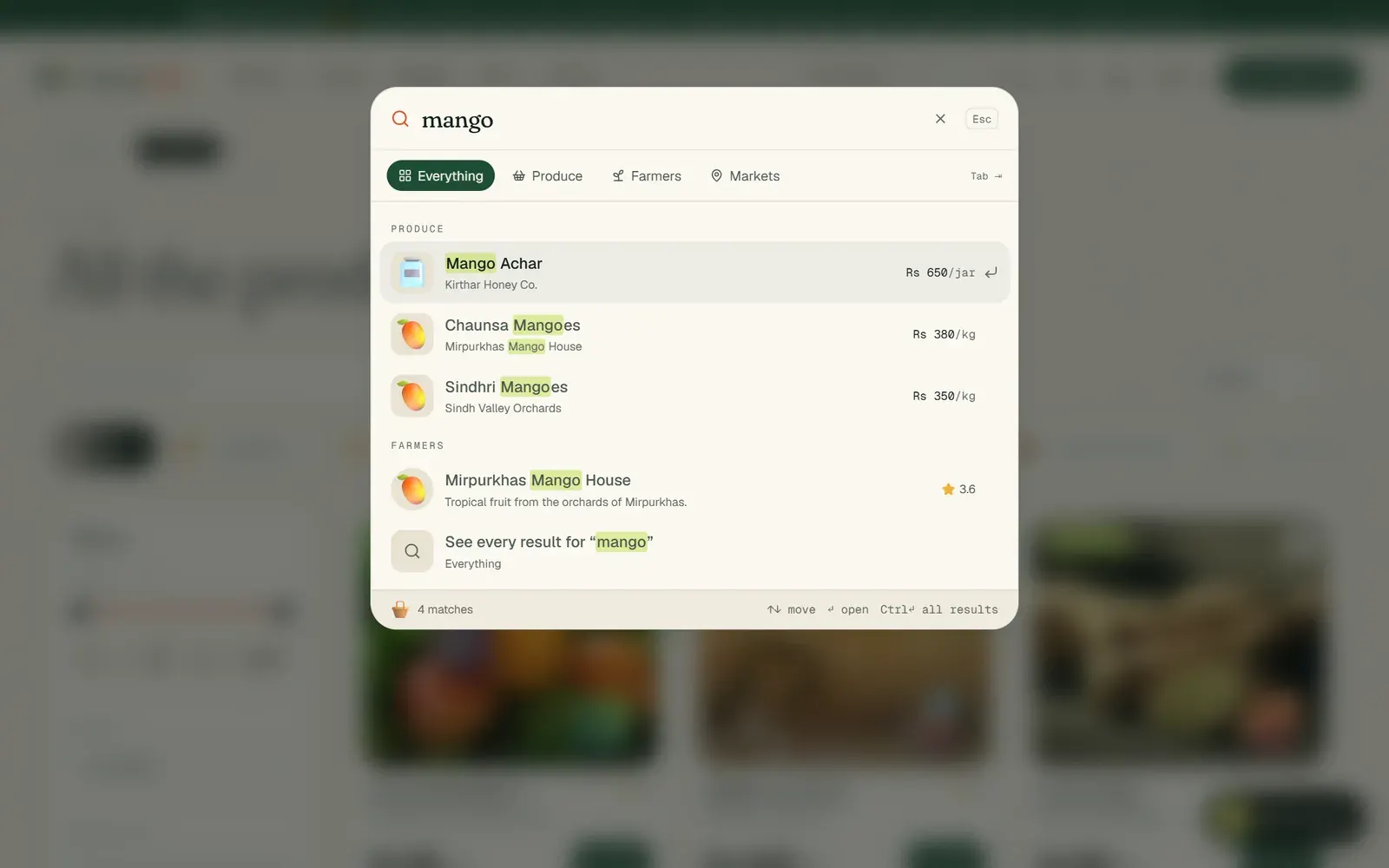Click the Rs 350/kg price

[x=944, y=396]
